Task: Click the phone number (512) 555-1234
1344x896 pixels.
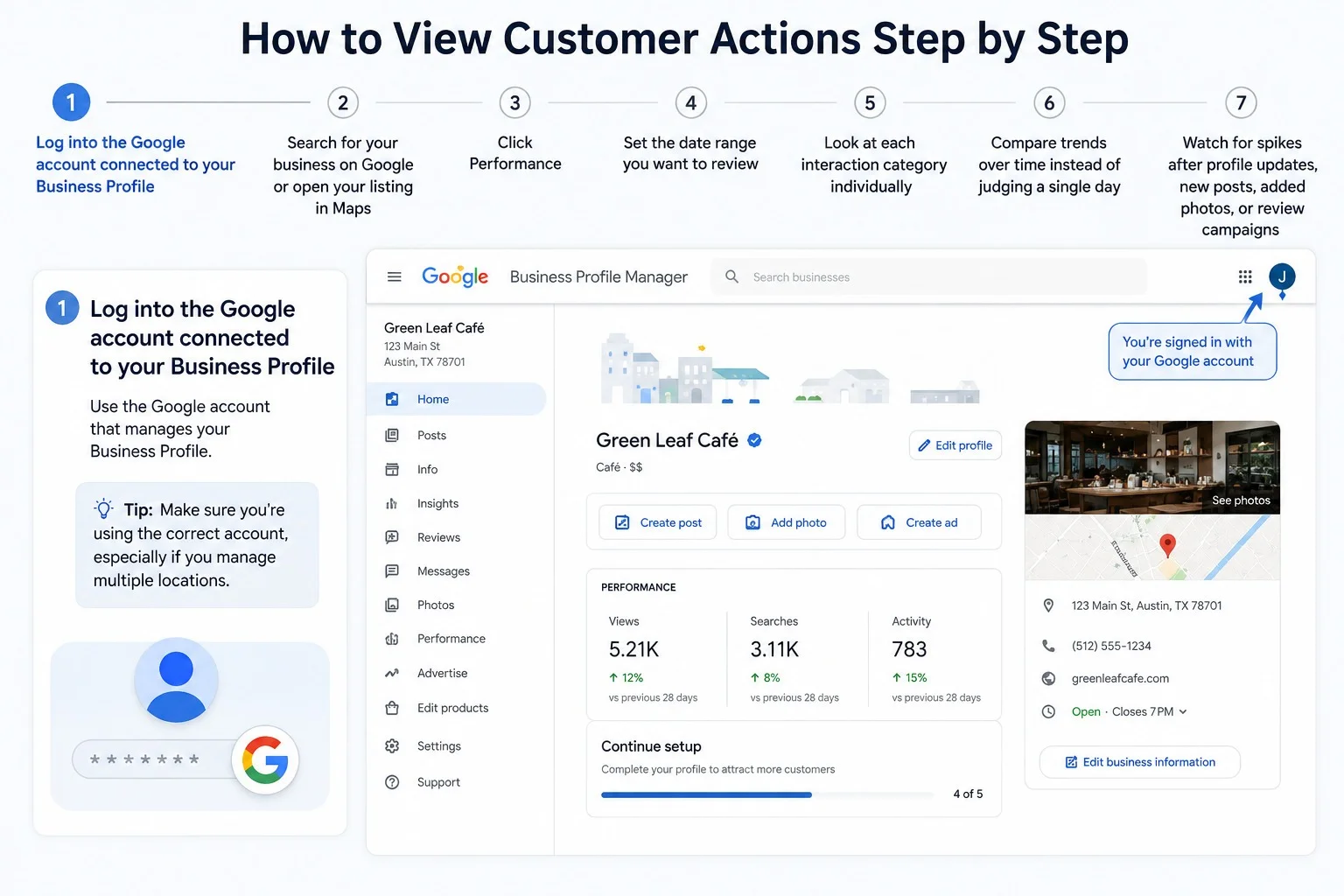Action: pos(1111,646)
